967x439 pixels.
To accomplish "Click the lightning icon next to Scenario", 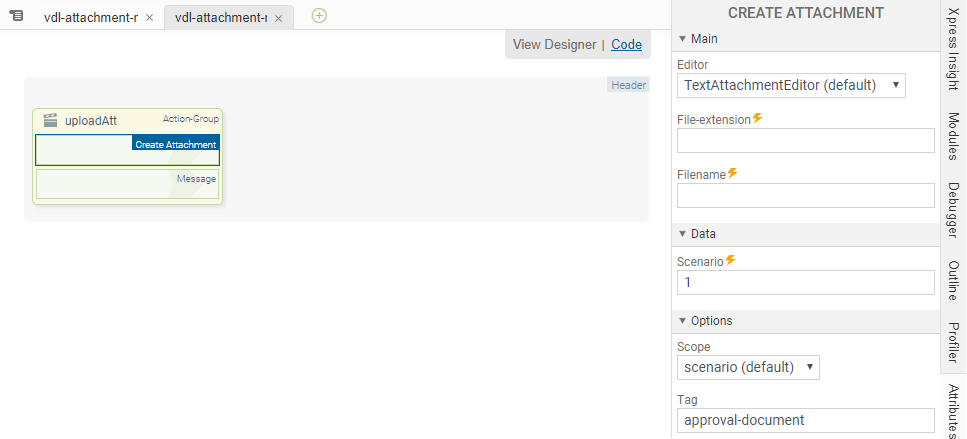I will [x=730, y=260].
